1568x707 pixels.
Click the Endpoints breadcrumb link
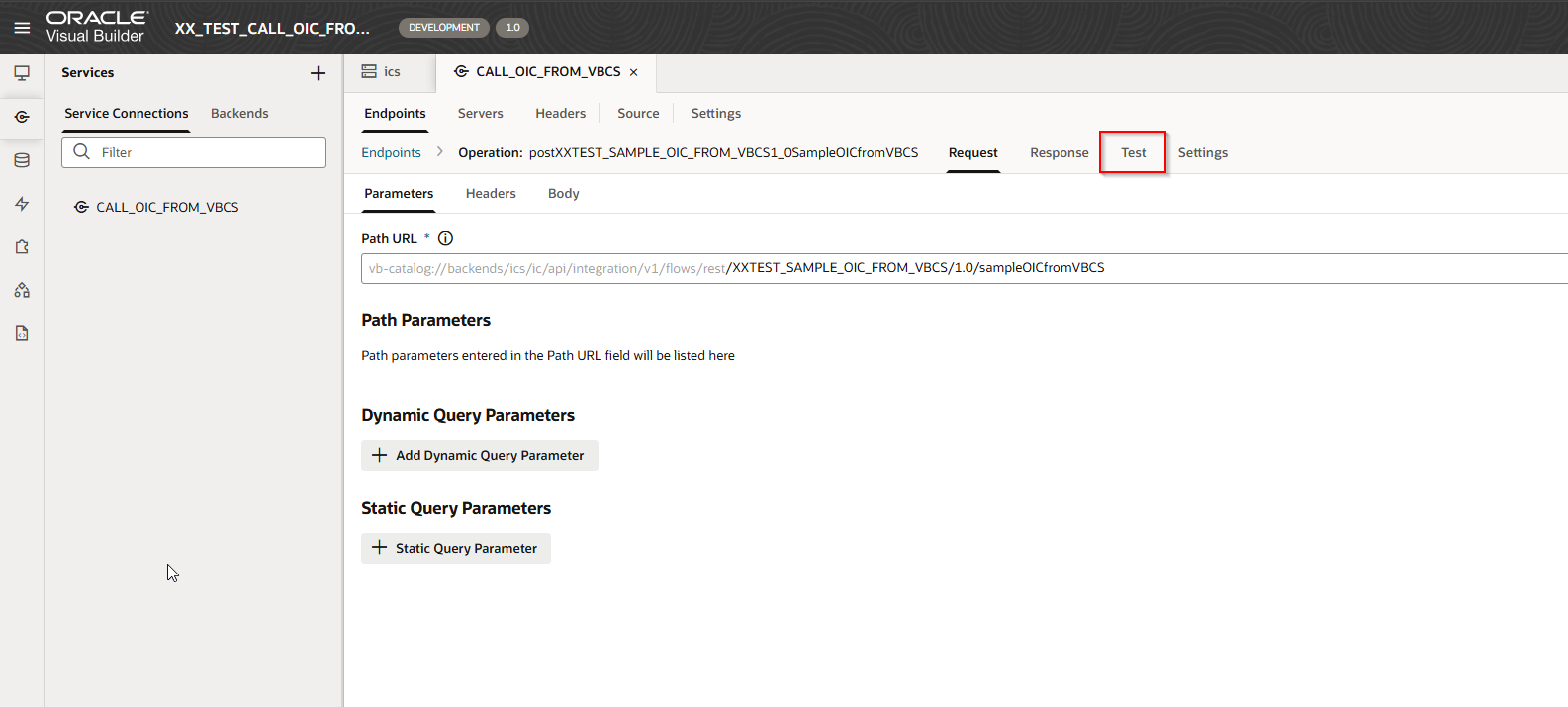(x=391, y=153)
